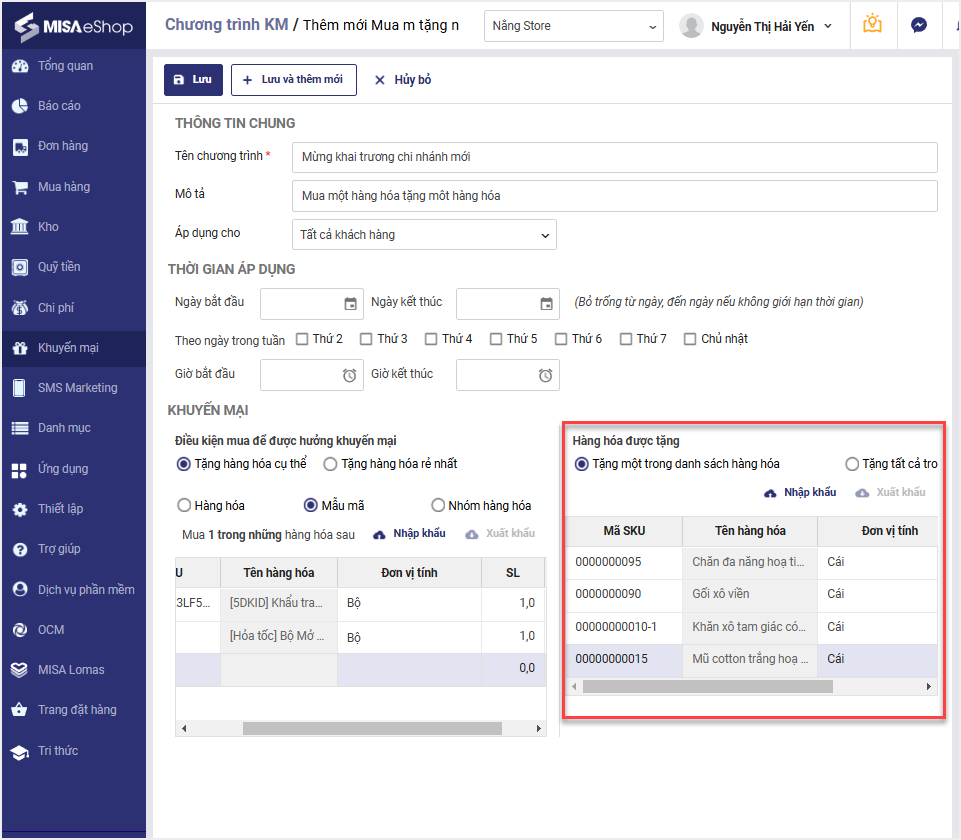Click calendar icon in Ngày bắt đầu field

pos(350,304)
